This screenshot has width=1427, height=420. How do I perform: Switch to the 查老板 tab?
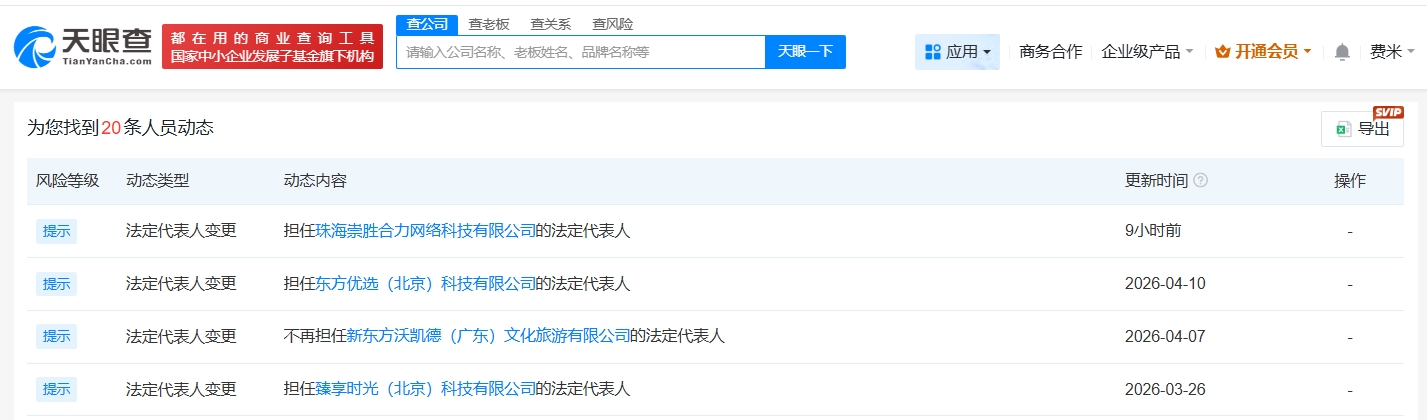point(489,24)
